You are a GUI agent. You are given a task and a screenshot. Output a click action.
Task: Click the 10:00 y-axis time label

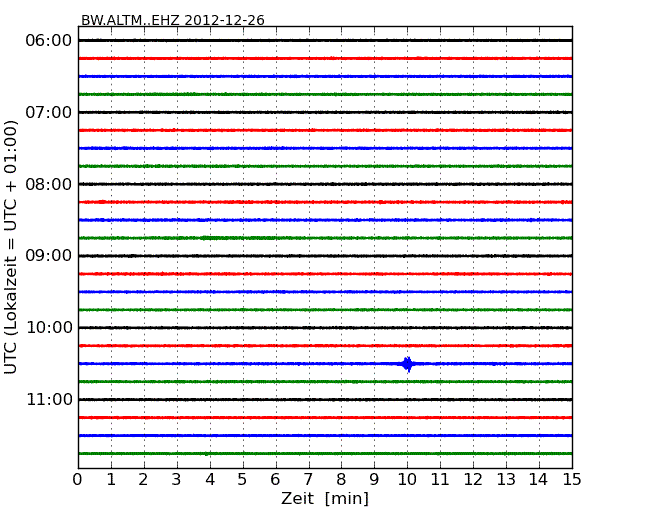49,328
